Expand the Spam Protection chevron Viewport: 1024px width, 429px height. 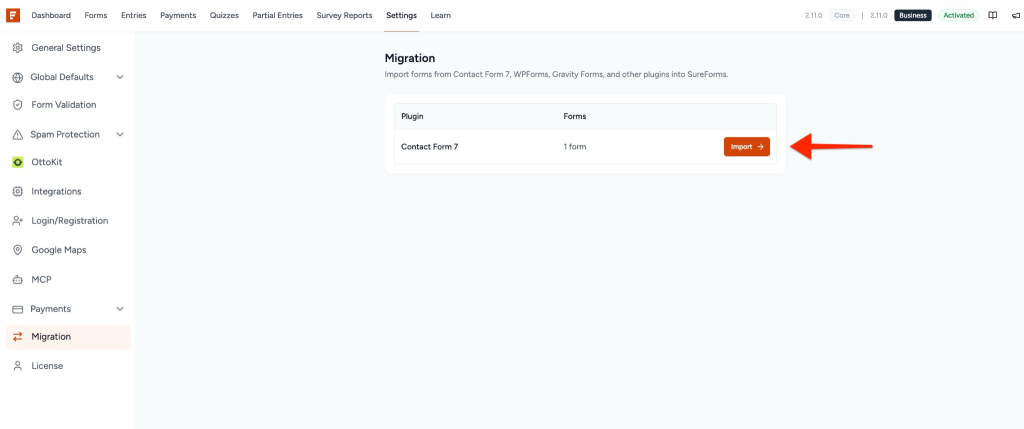coord(120,135)
